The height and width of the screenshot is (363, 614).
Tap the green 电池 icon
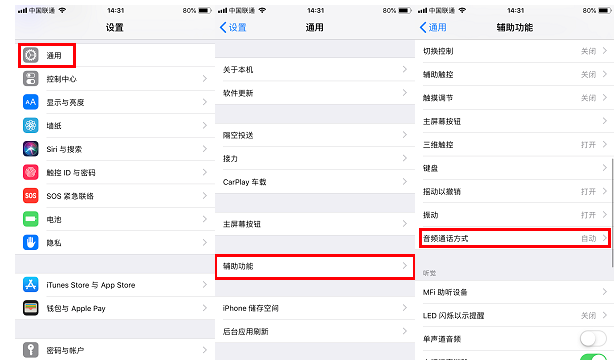click(31, 219)
